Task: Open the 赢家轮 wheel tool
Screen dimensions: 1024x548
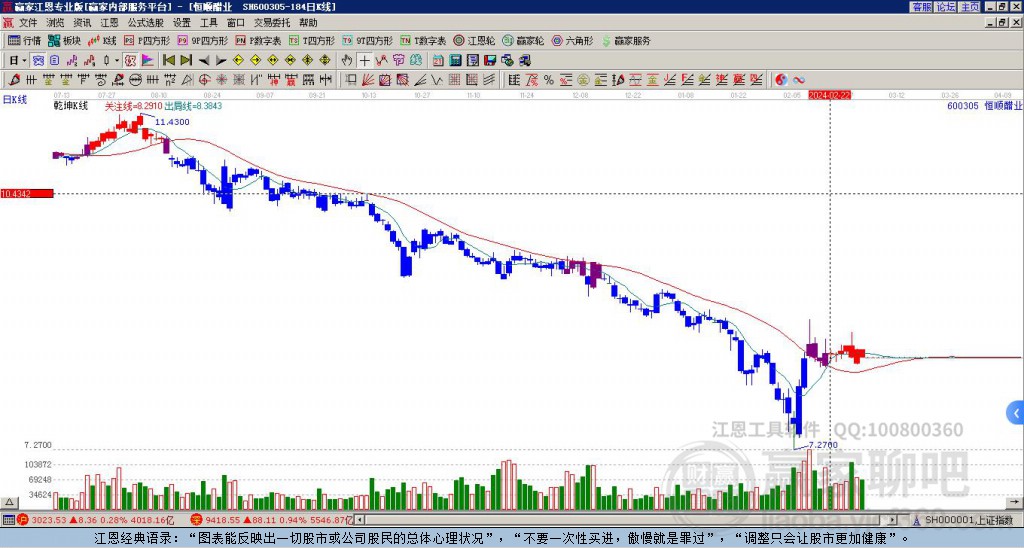Action: tap(523, 40)
